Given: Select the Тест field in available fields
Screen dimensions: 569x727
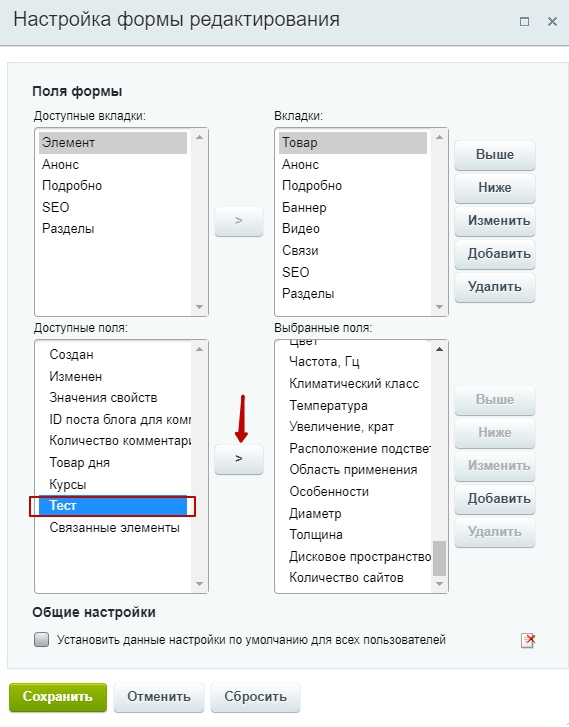Looking at the screenshot, I should [113, 506].
